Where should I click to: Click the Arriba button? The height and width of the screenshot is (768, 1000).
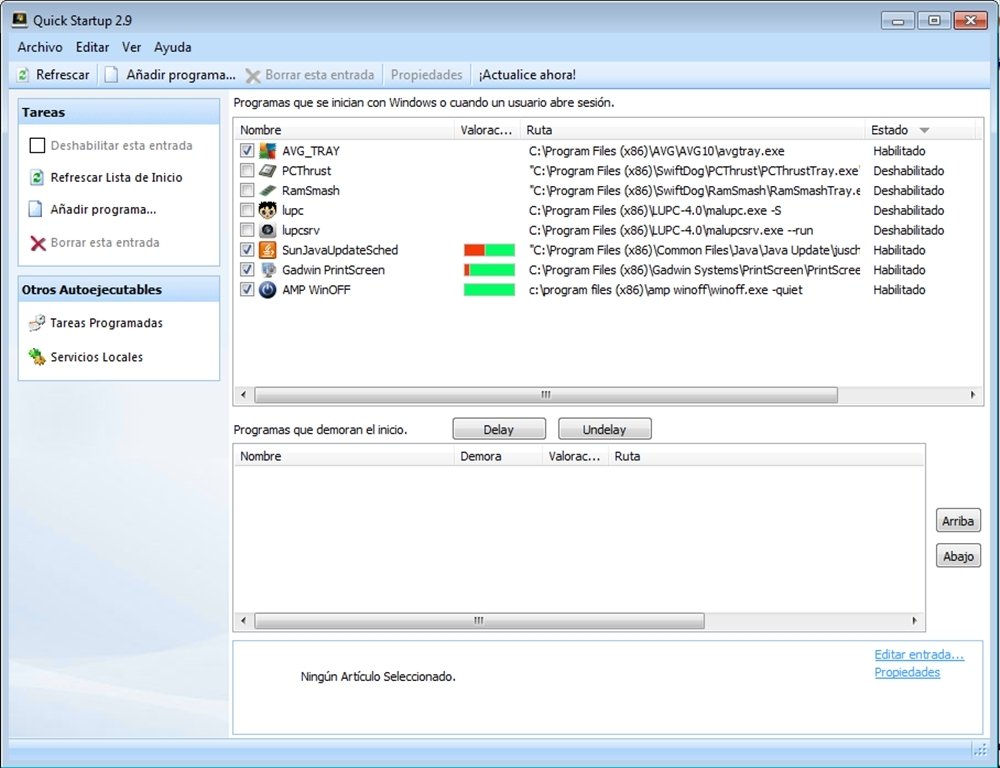(958, 521)
